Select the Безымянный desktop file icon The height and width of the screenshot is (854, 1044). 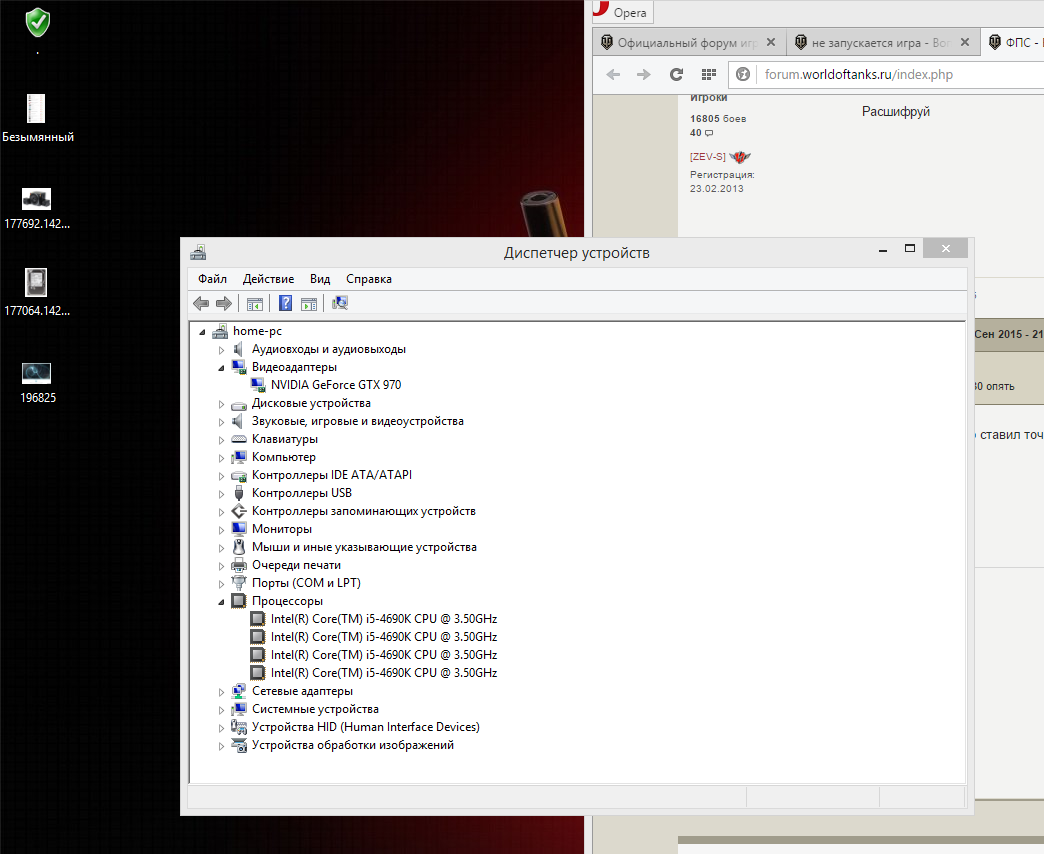click(x=37, y=109)
